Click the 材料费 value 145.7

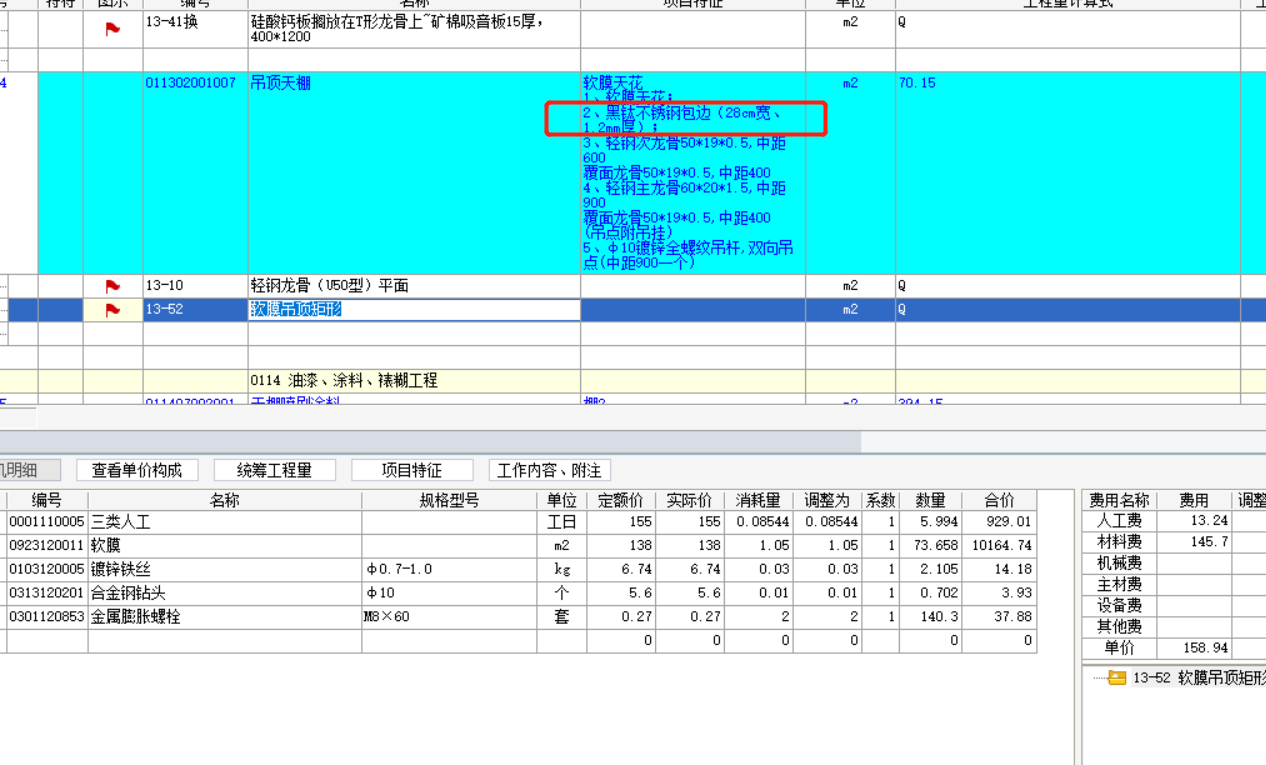click(x=1211, y=541)
